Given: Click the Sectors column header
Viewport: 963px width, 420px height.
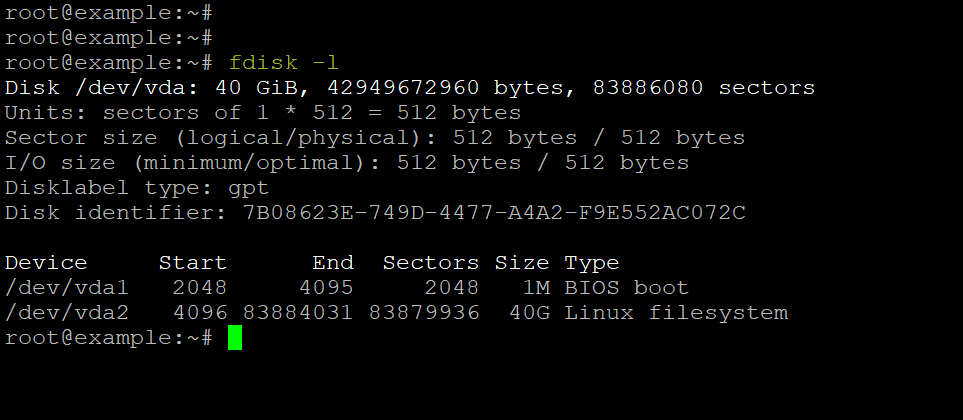Looking at the screenshot, I should click(431, 263).
